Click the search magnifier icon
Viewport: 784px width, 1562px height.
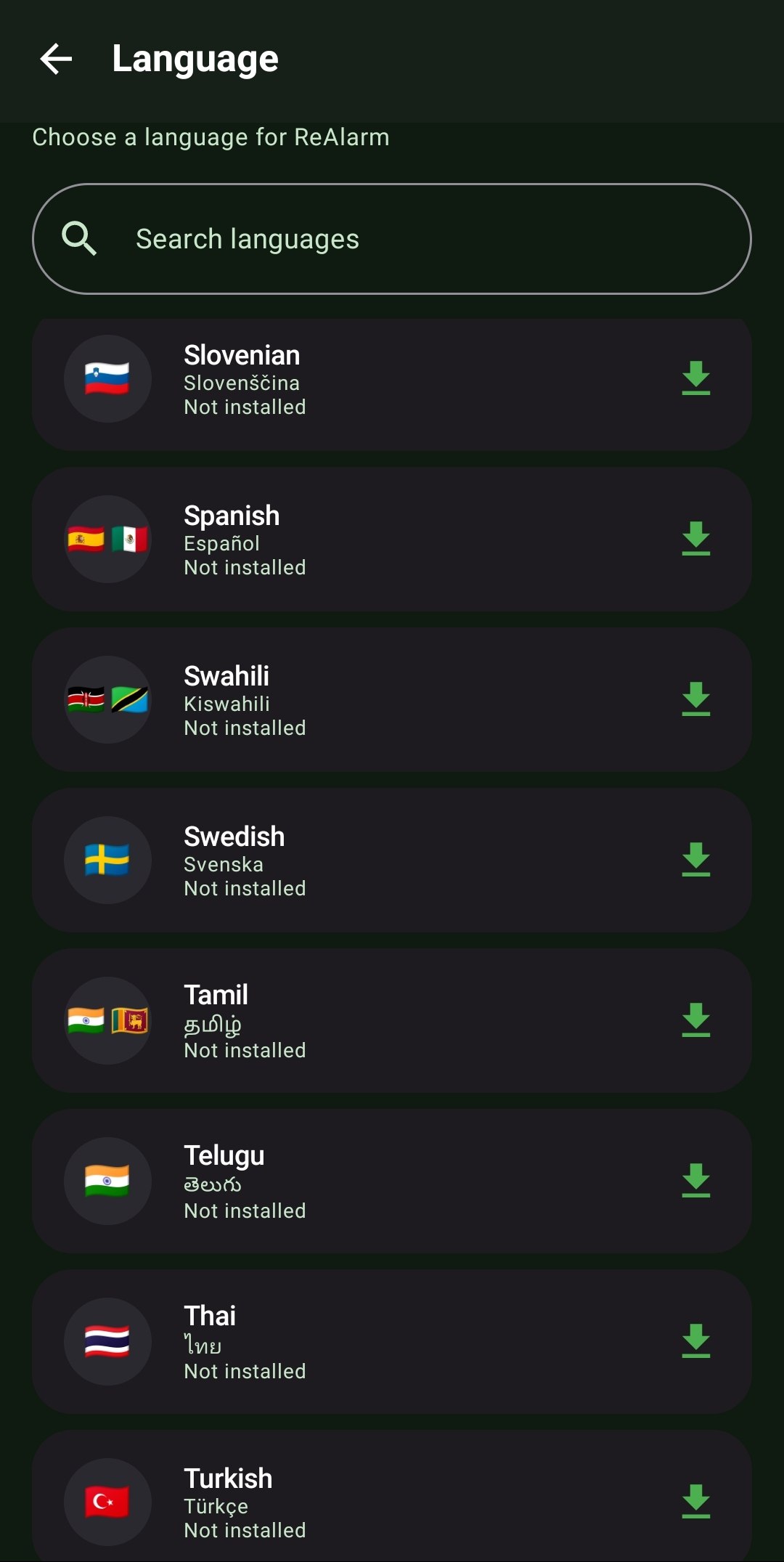[79, 239]
